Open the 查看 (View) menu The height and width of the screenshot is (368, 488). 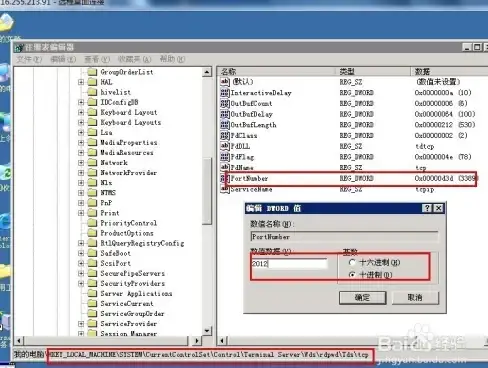point(97,59)
